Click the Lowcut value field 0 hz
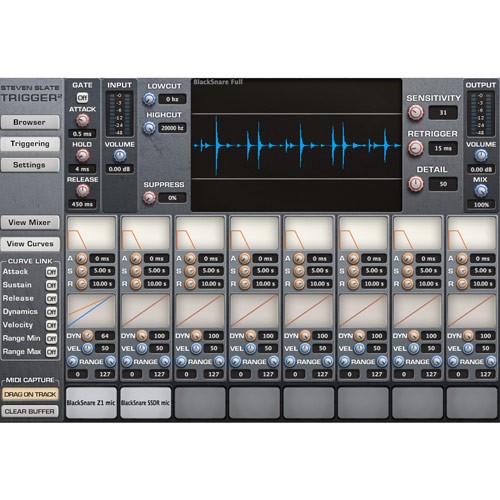The height and width of the screenshot is (500, 500). 172,99
